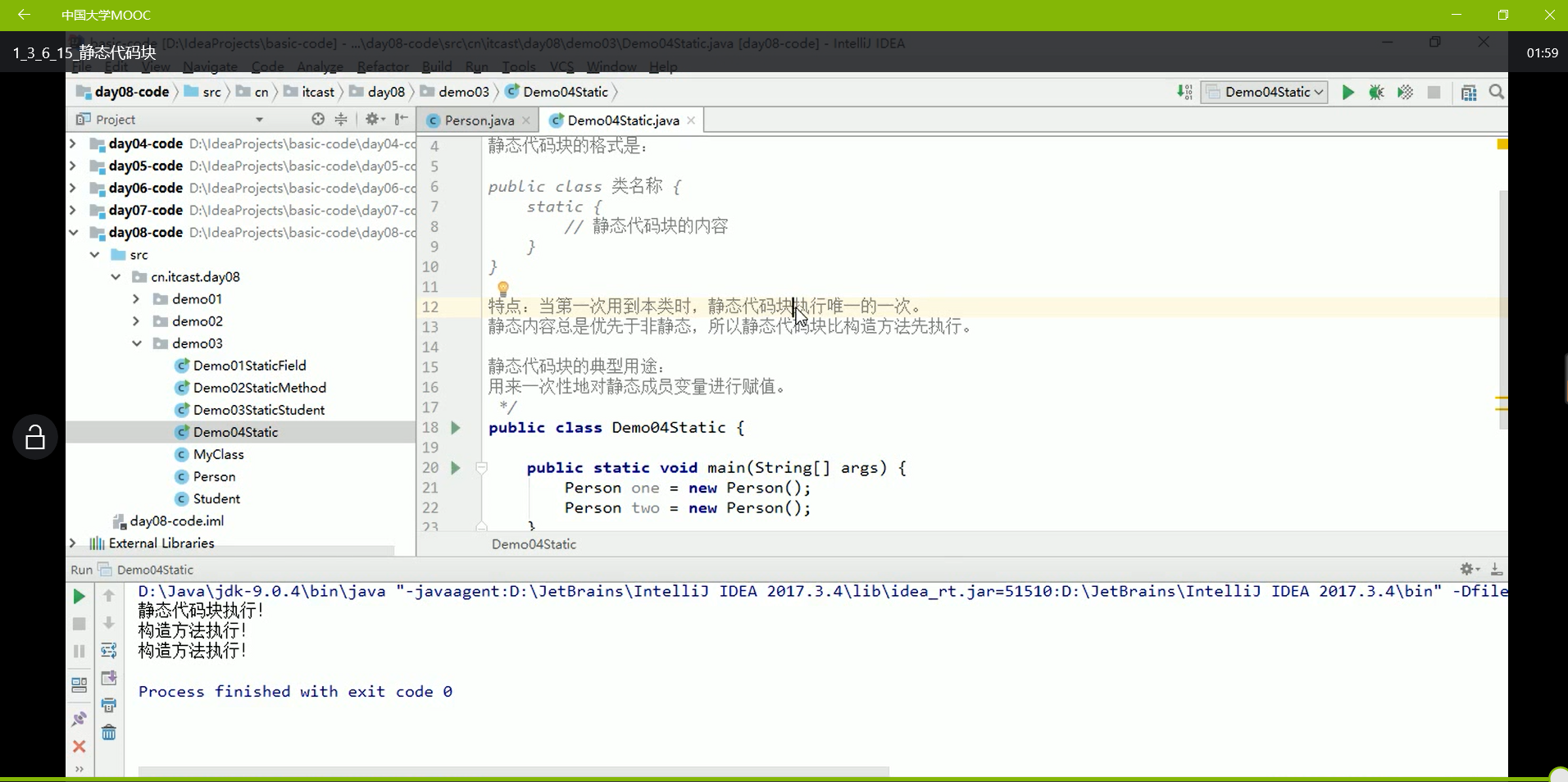Open the Build menu
The width and height of the screenshot is (1568, 782).
[x=437, y=66]
